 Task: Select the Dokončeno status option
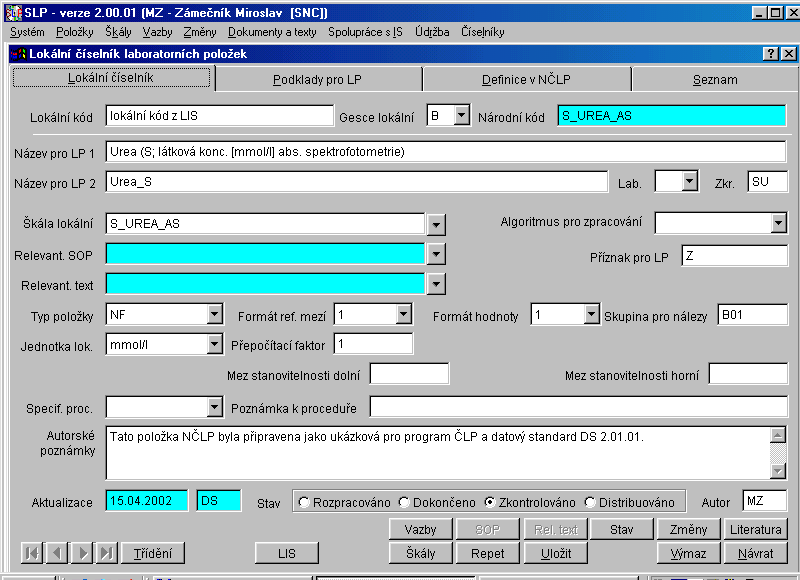pyautogui.click(x=404, y=502)
